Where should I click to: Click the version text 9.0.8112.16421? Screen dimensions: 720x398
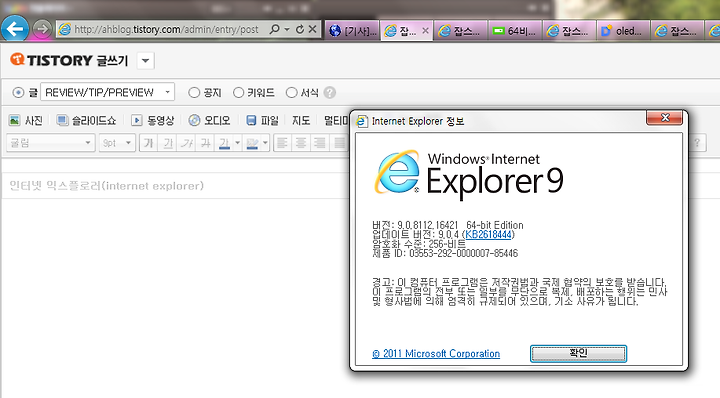[x=428, y=225]
